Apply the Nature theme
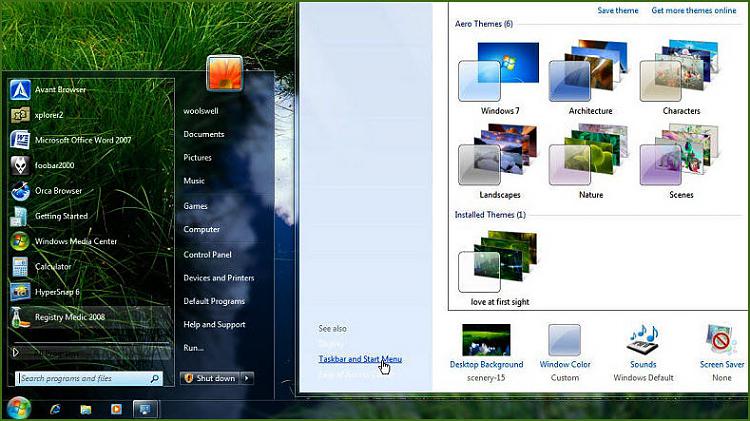 590,162
